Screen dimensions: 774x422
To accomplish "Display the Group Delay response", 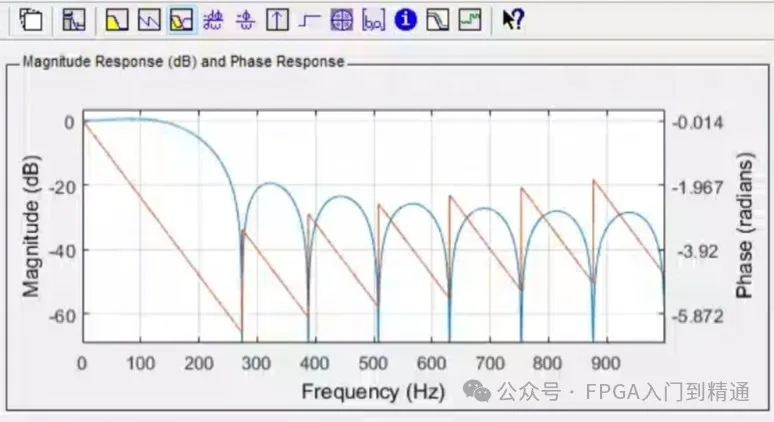I will click(x=212, y=19).
